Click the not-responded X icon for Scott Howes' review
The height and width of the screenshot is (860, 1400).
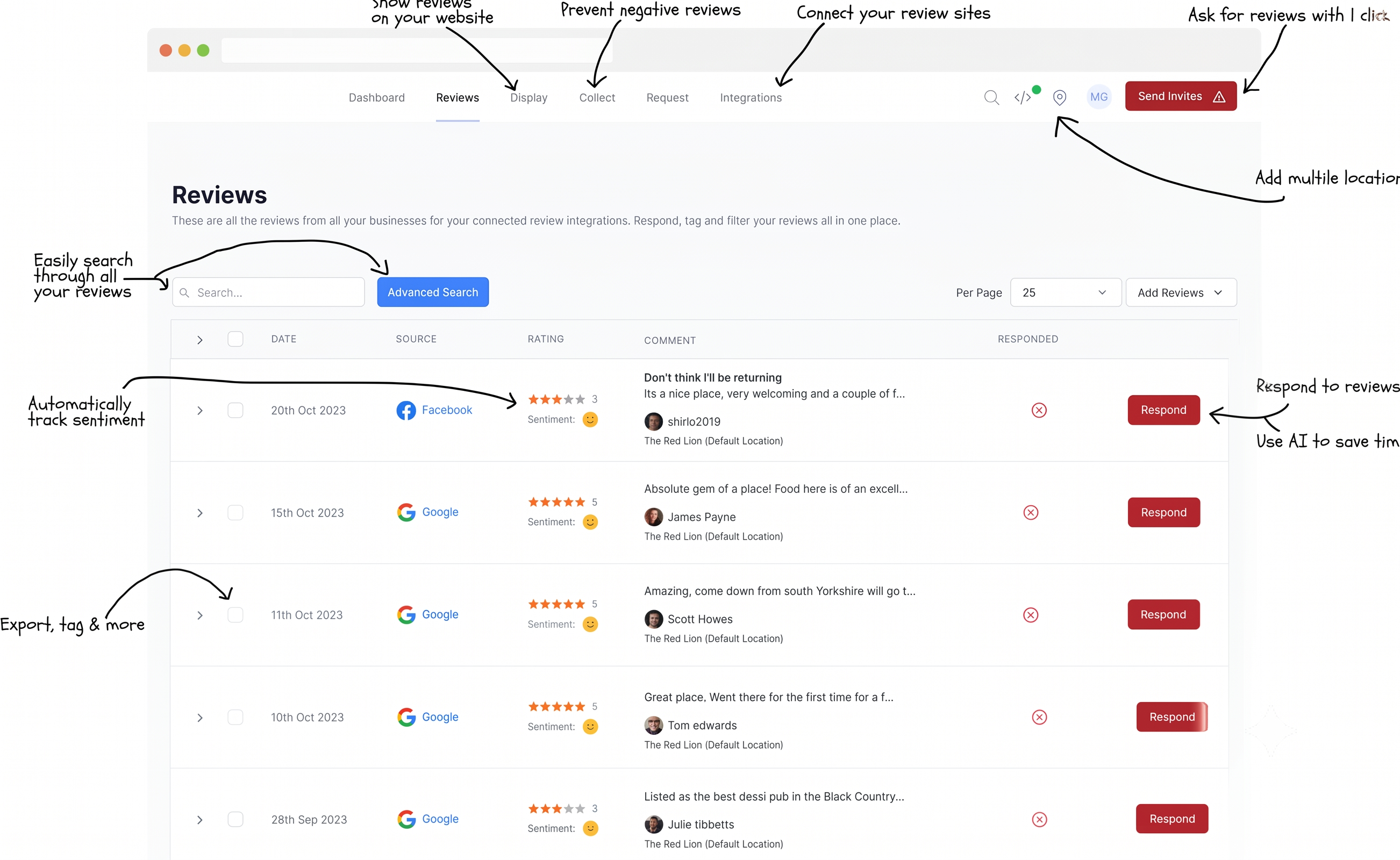pyautogui.click(x=1030, y=615)
